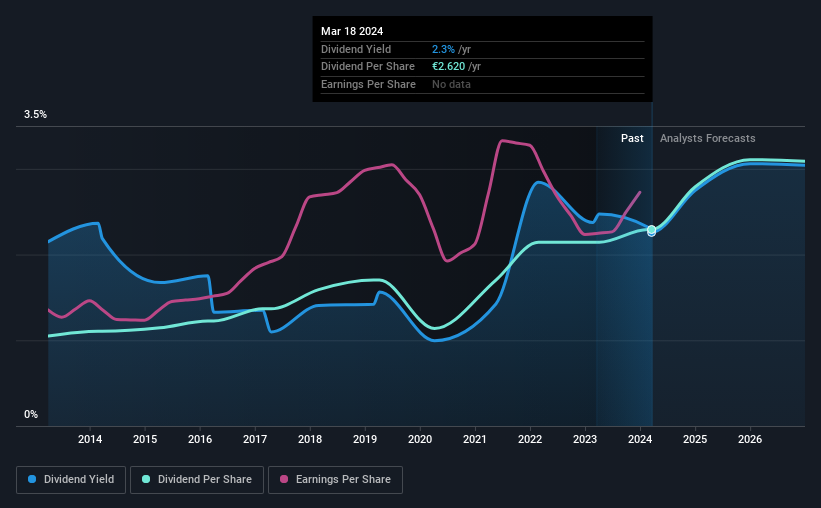Click the 2016 x-axis label
The width and height of the screenshot is (821, 508).
(x=200, y=439)
